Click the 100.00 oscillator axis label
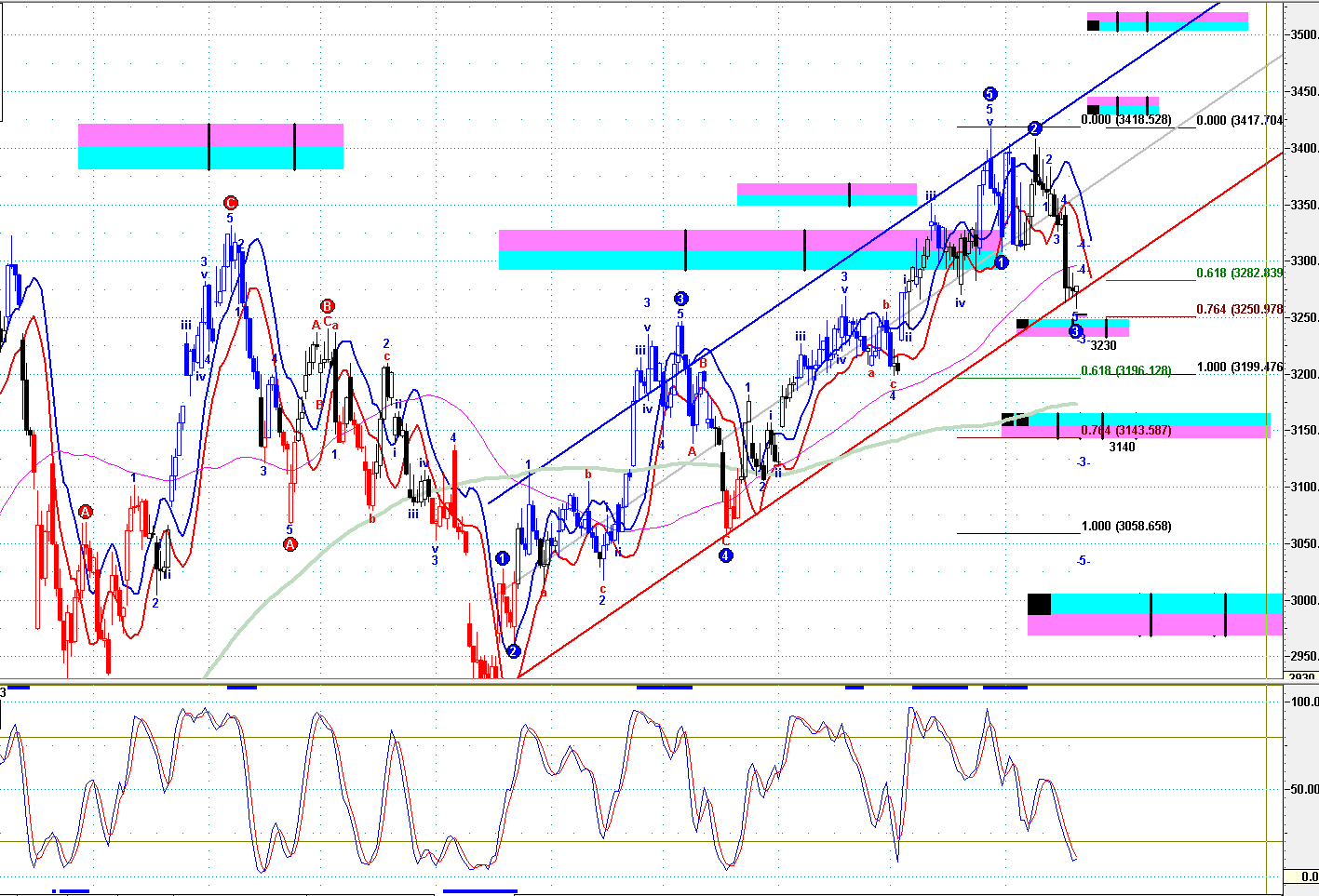The height and width of the screenshot is (896, 1319). click(1305, 702)
